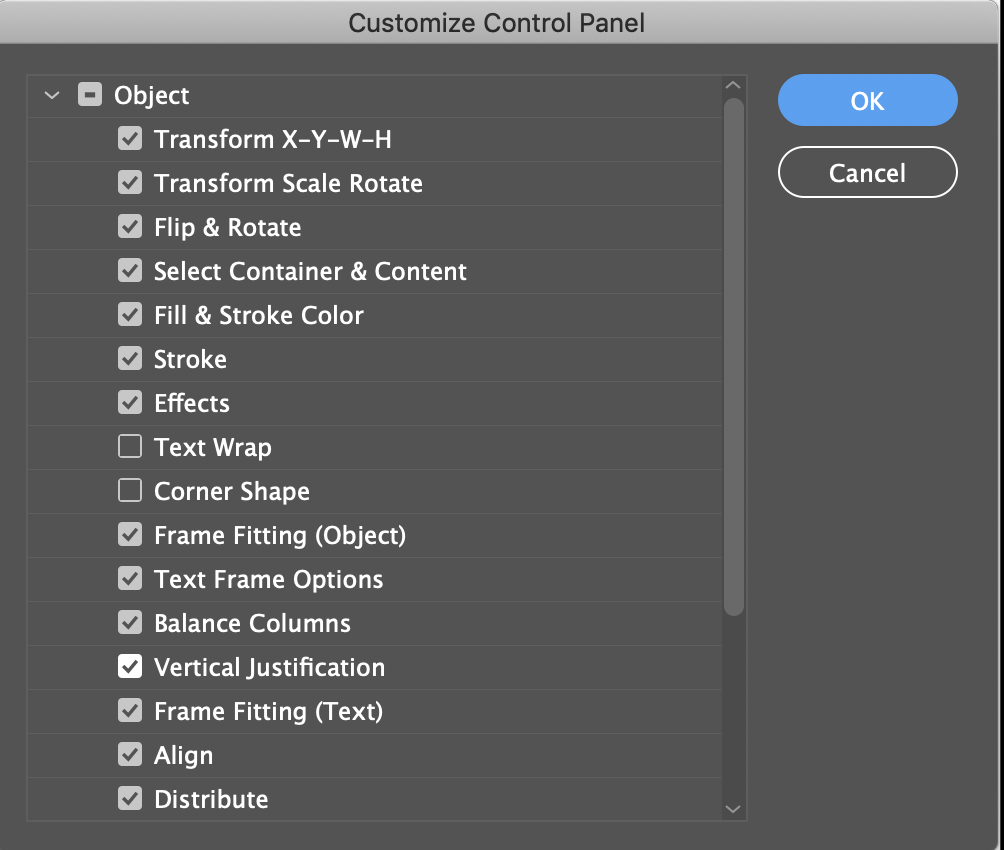Uncheck the Flip & Rotate checkbox
Image resolution: width=1004 pixels, height=850 pixels.
pos(130,227)
